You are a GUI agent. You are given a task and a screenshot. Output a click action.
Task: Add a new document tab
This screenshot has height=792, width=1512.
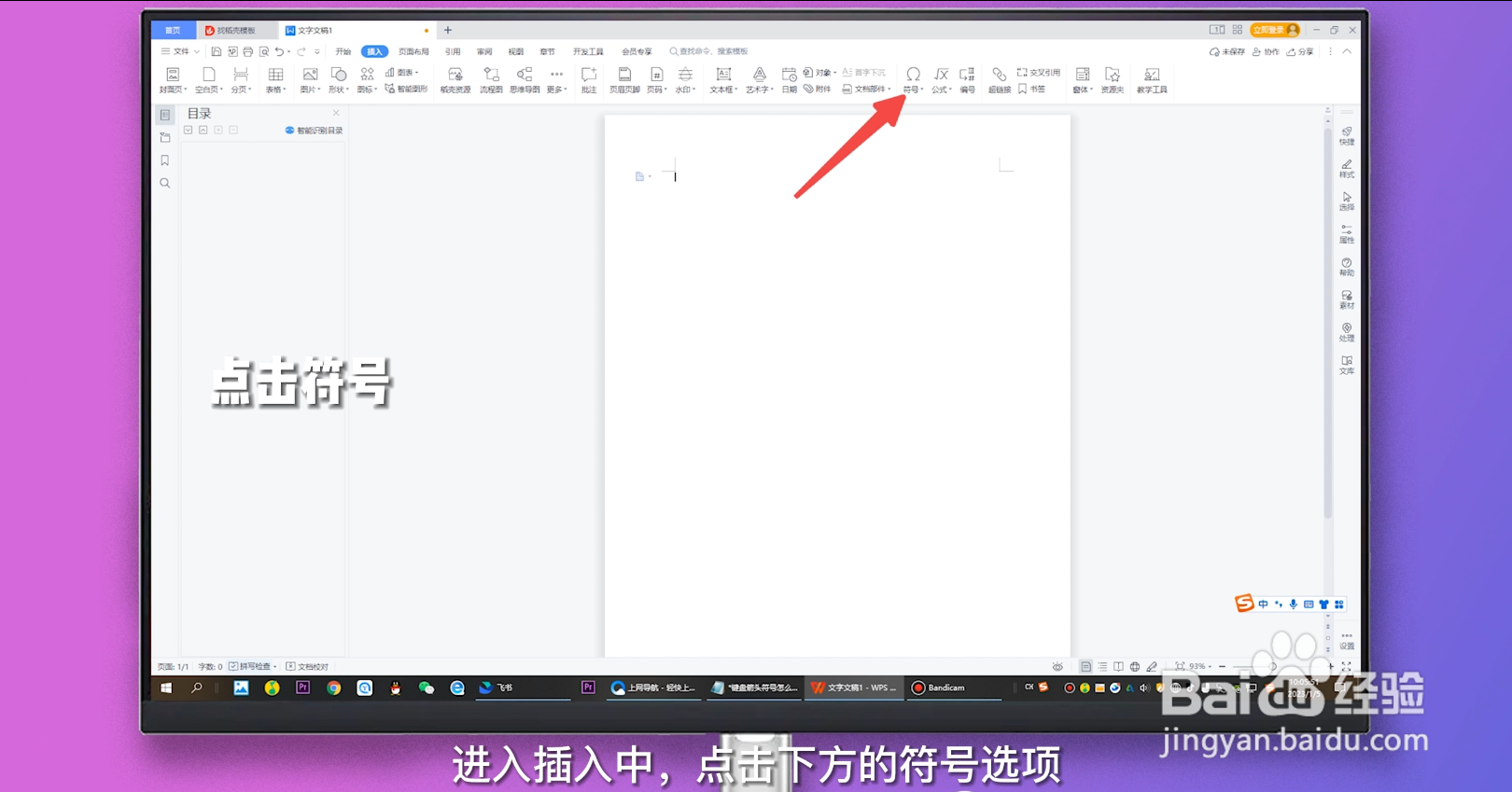[x=448, y=30]
